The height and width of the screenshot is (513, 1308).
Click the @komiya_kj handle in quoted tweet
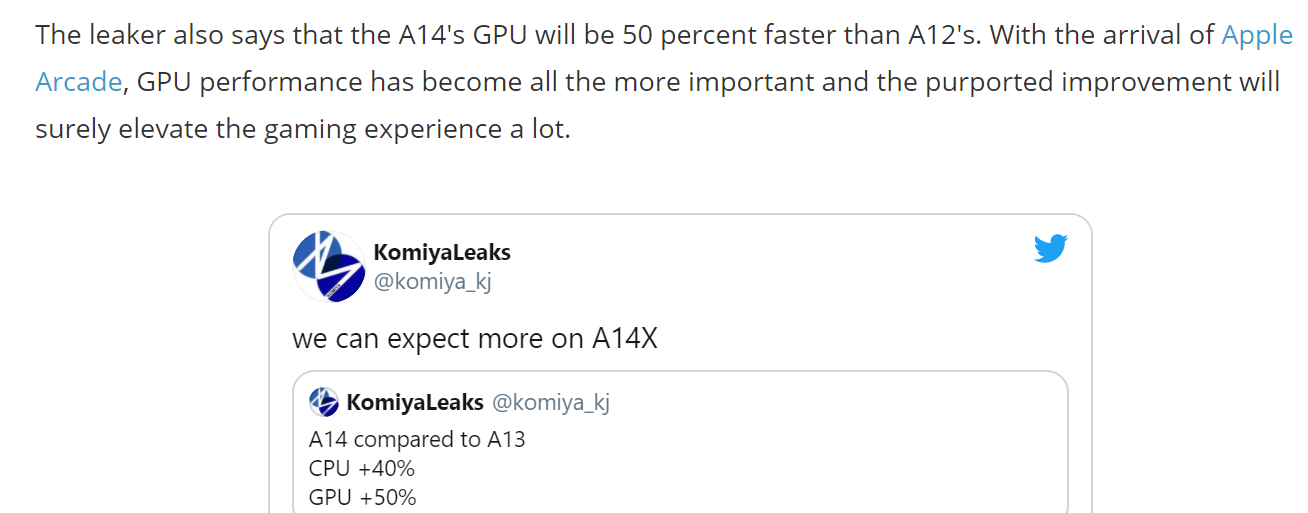tap(551, 403)
